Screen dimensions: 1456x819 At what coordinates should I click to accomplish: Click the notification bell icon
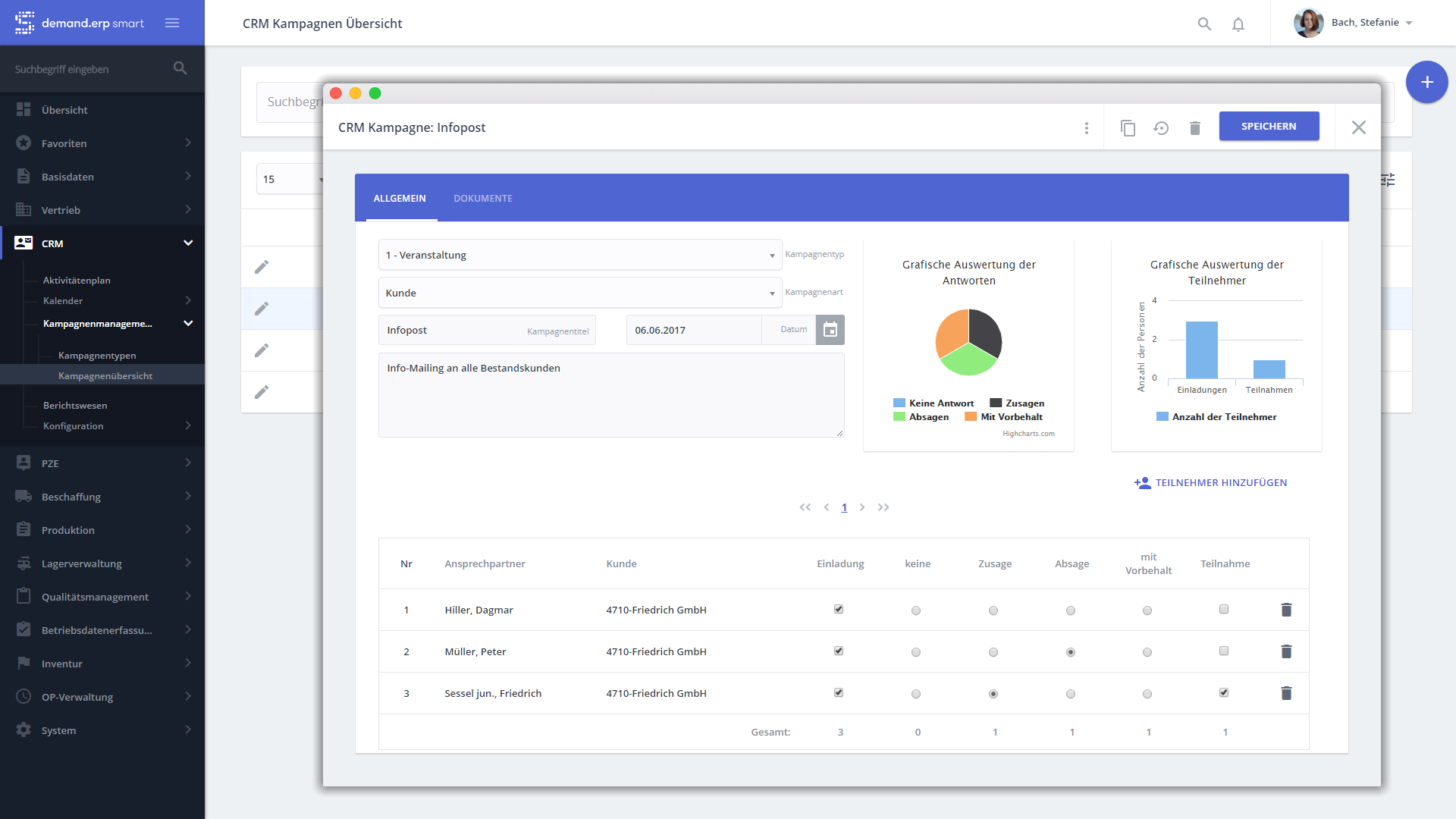pos(1238,24)
